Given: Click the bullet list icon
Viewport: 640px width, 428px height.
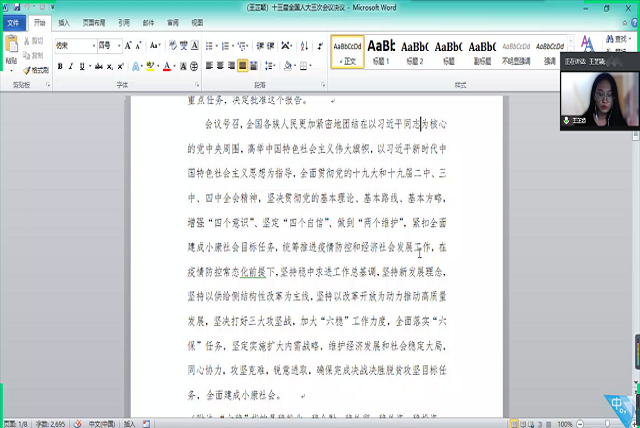Looking at the screenshot, I should [210, 46].
